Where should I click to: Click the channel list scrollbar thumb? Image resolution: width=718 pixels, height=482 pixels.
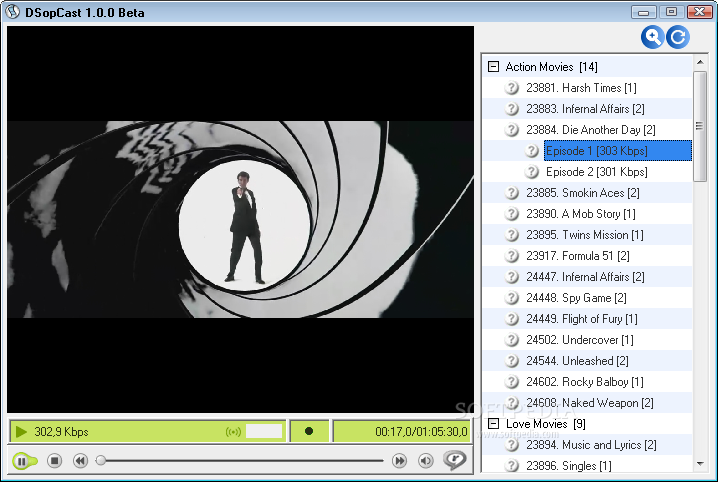700,126
